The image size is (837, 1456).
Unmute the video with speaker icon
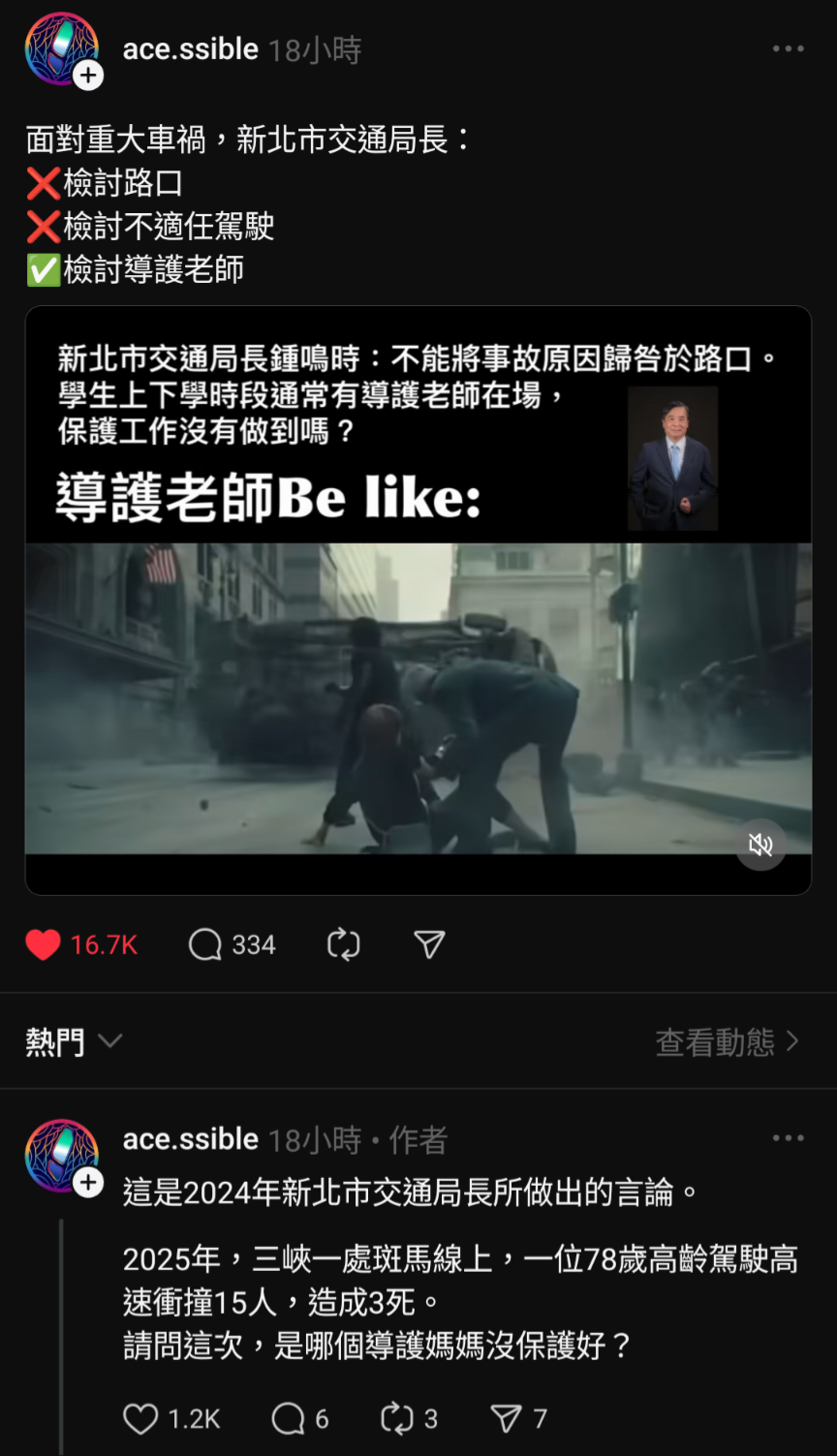pyautogui.click(x=760, y=845)
